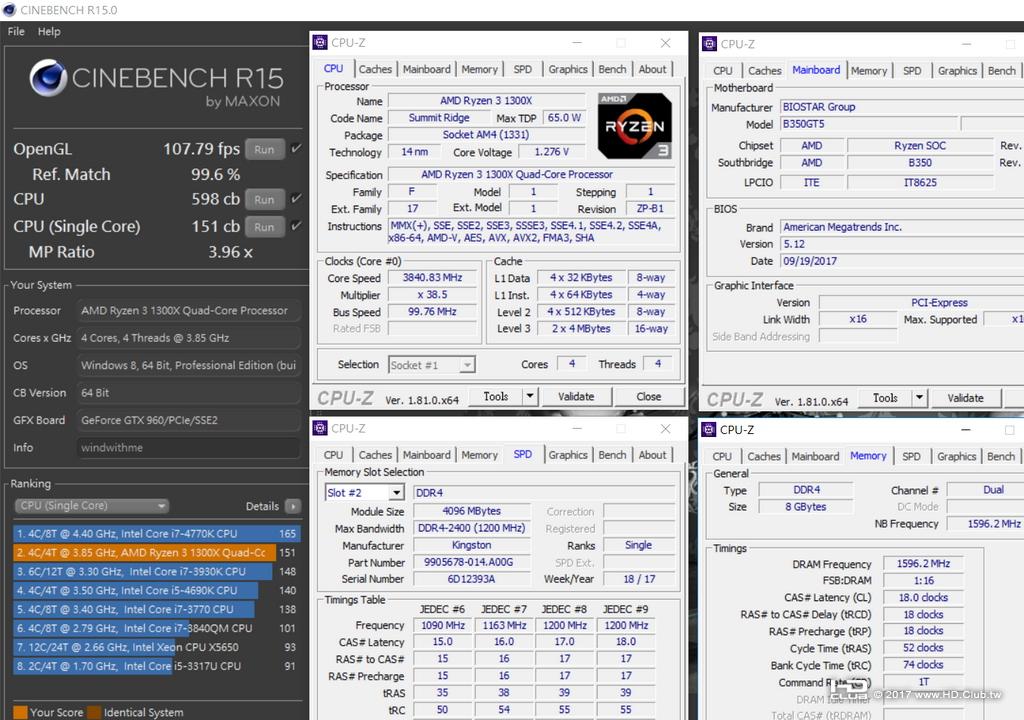The height and width of the screenshot is (720, 1024).
Task: Click the BIOS date 09/19/2017
Action: (901, 261)
